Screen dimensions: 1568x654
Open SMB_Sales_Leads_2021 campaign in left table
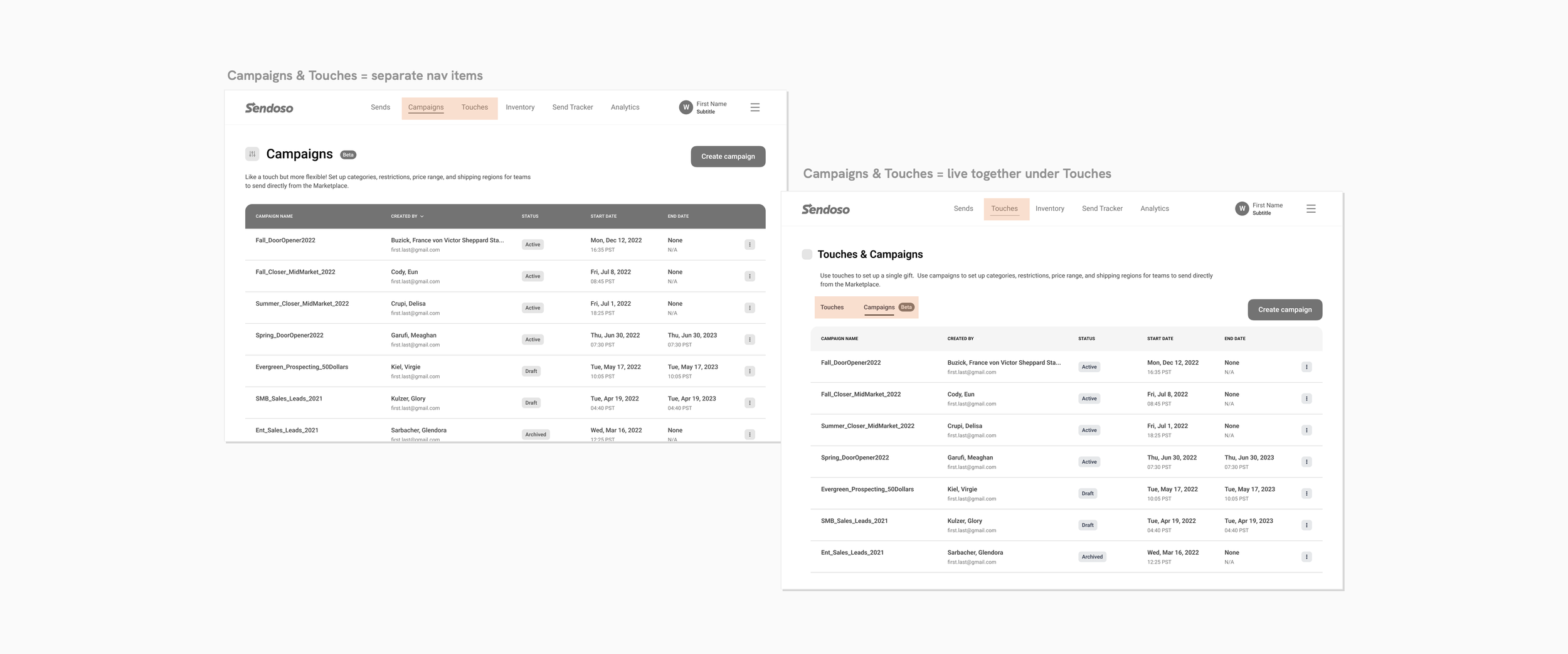coord(289,399)
